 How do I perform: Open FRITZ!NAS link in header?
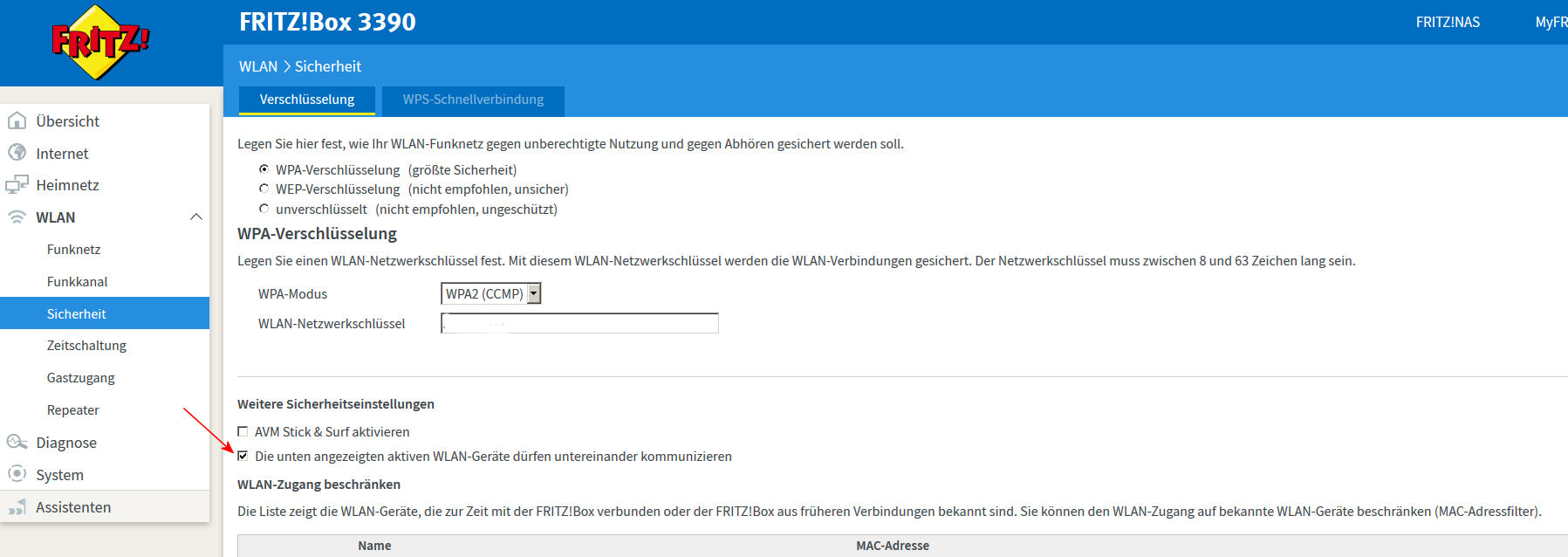click(x=1448, y=22)
